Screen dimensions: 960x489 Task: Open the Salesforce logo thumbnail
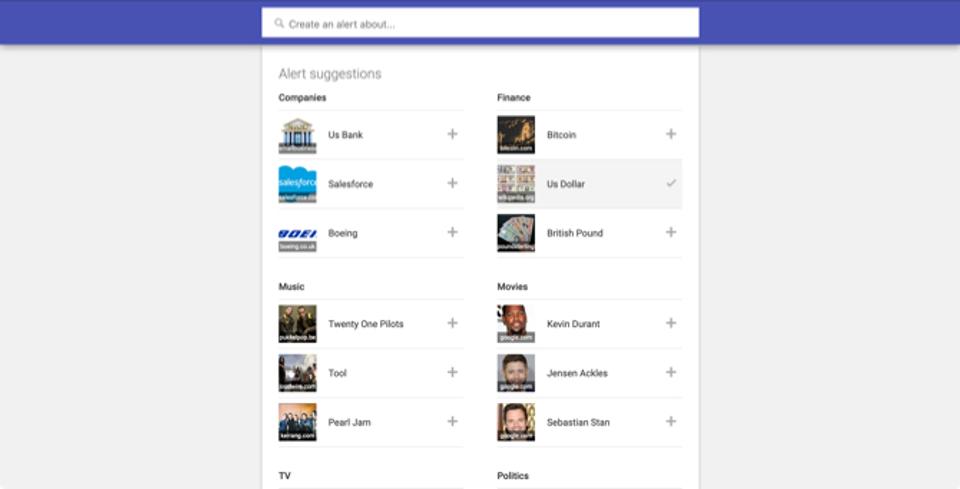(298, 184)
